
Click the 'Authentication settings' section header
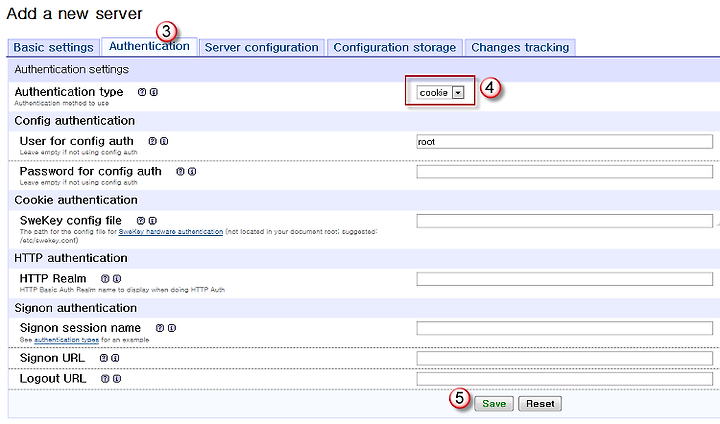click(x=72, y=69)
